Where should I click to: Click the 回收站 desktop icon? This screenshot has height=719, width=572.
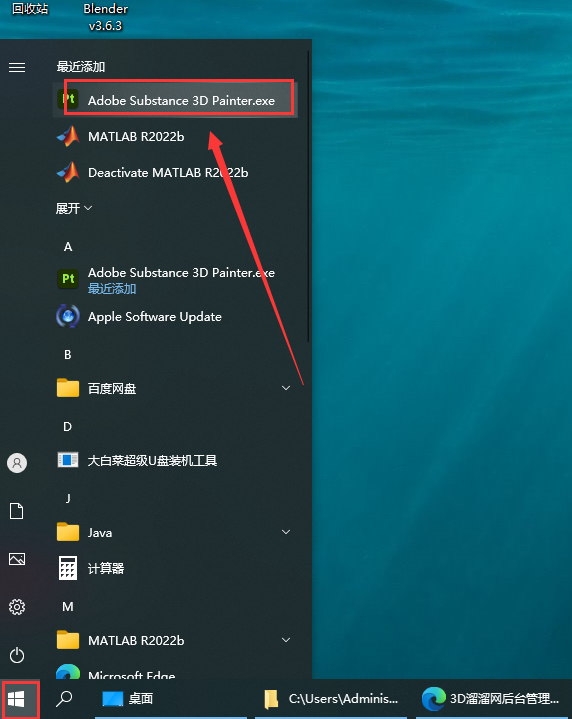30,9
